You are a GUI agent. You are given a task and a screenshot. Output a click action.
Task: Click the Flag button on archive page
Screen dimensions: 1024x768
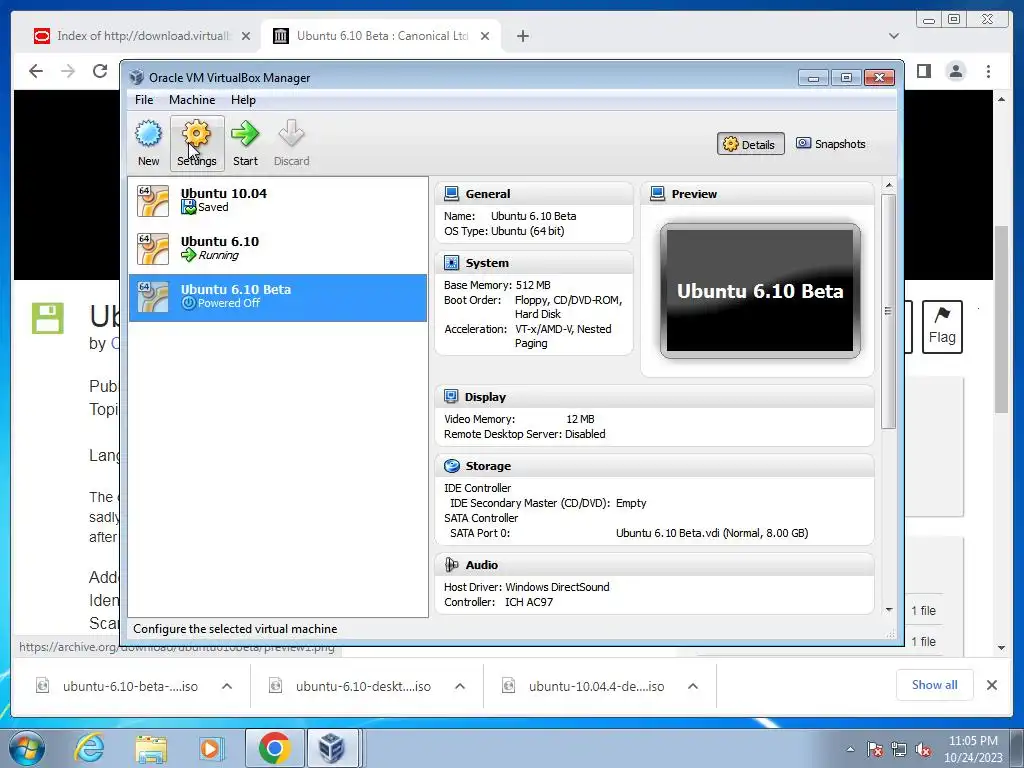coord(942,327)
